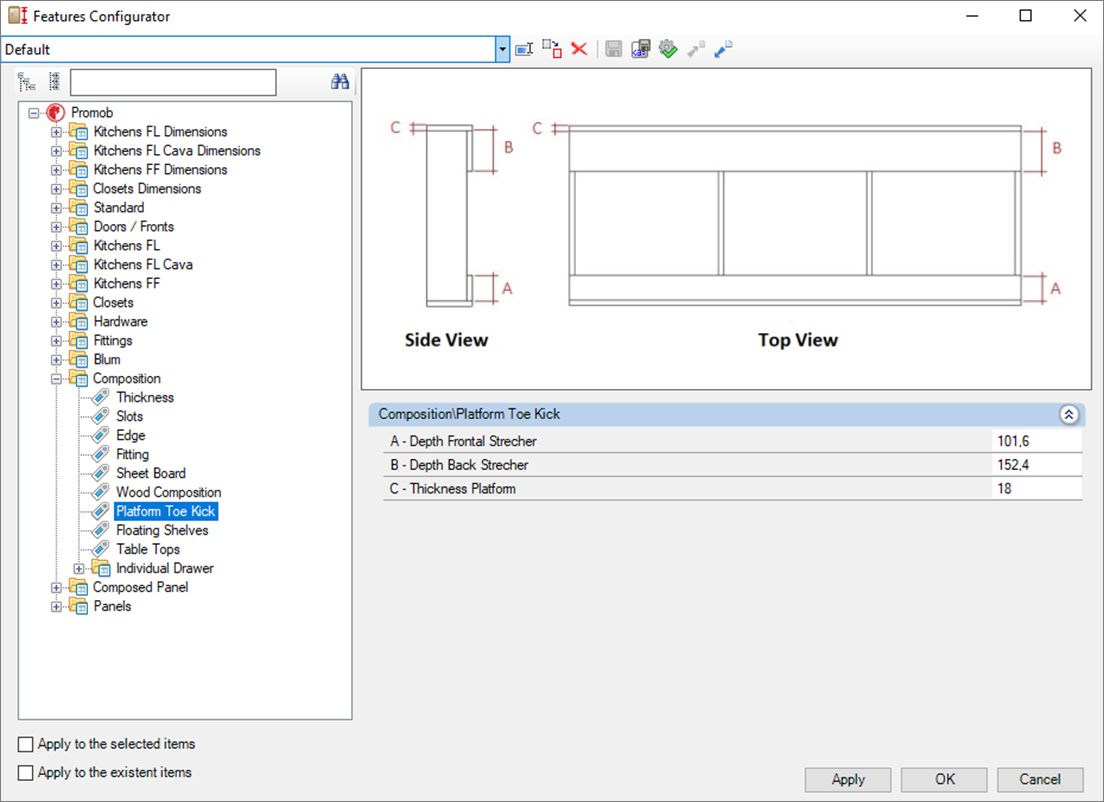Click the OK button
The width and height of the screenshot is (1104, 802).
tap(944, 779)
